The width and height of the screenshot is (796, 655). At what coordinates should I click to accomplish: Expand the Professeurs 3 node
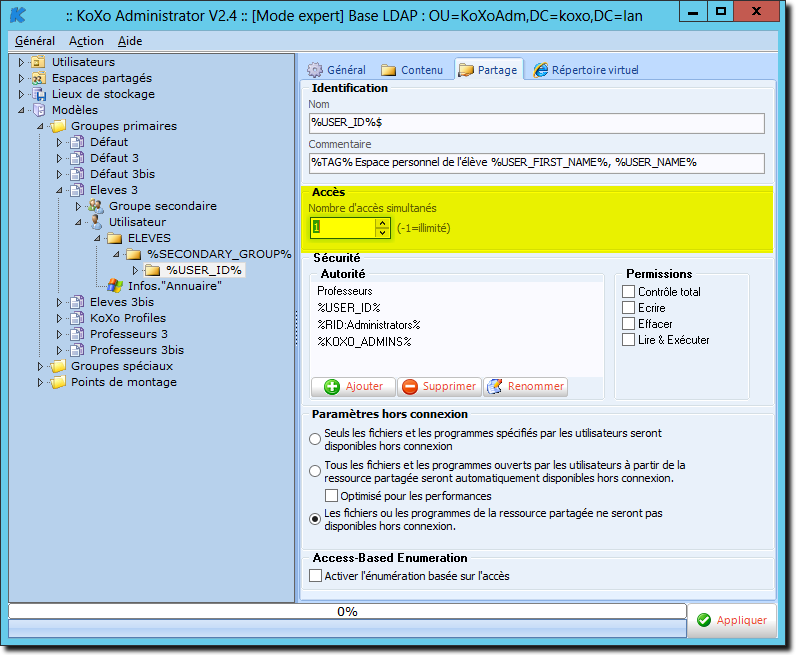click(x=60, y=334)
